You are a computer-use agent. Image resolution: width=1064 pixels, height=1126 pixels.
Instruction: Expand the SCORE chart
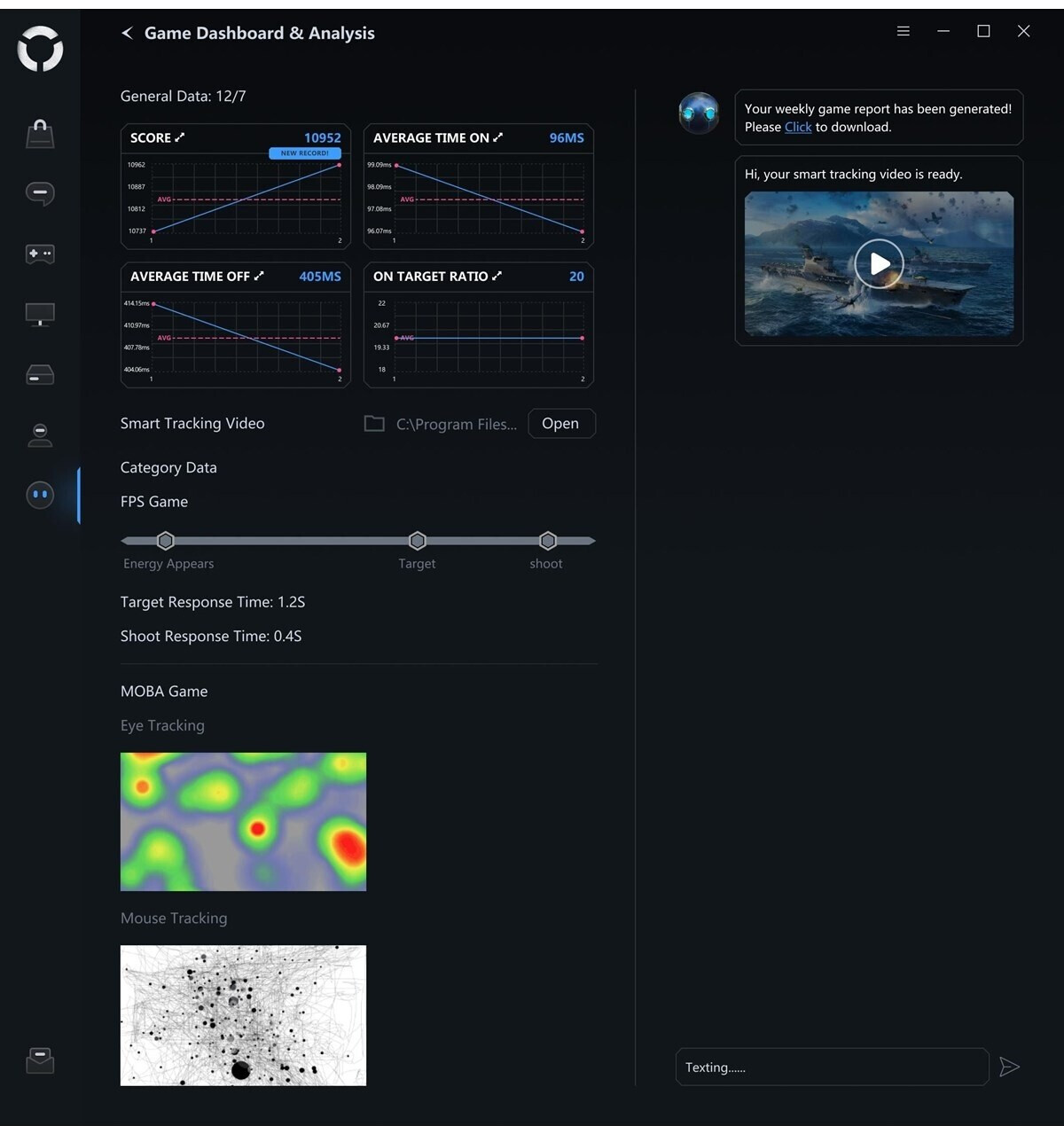click(180, 137)
